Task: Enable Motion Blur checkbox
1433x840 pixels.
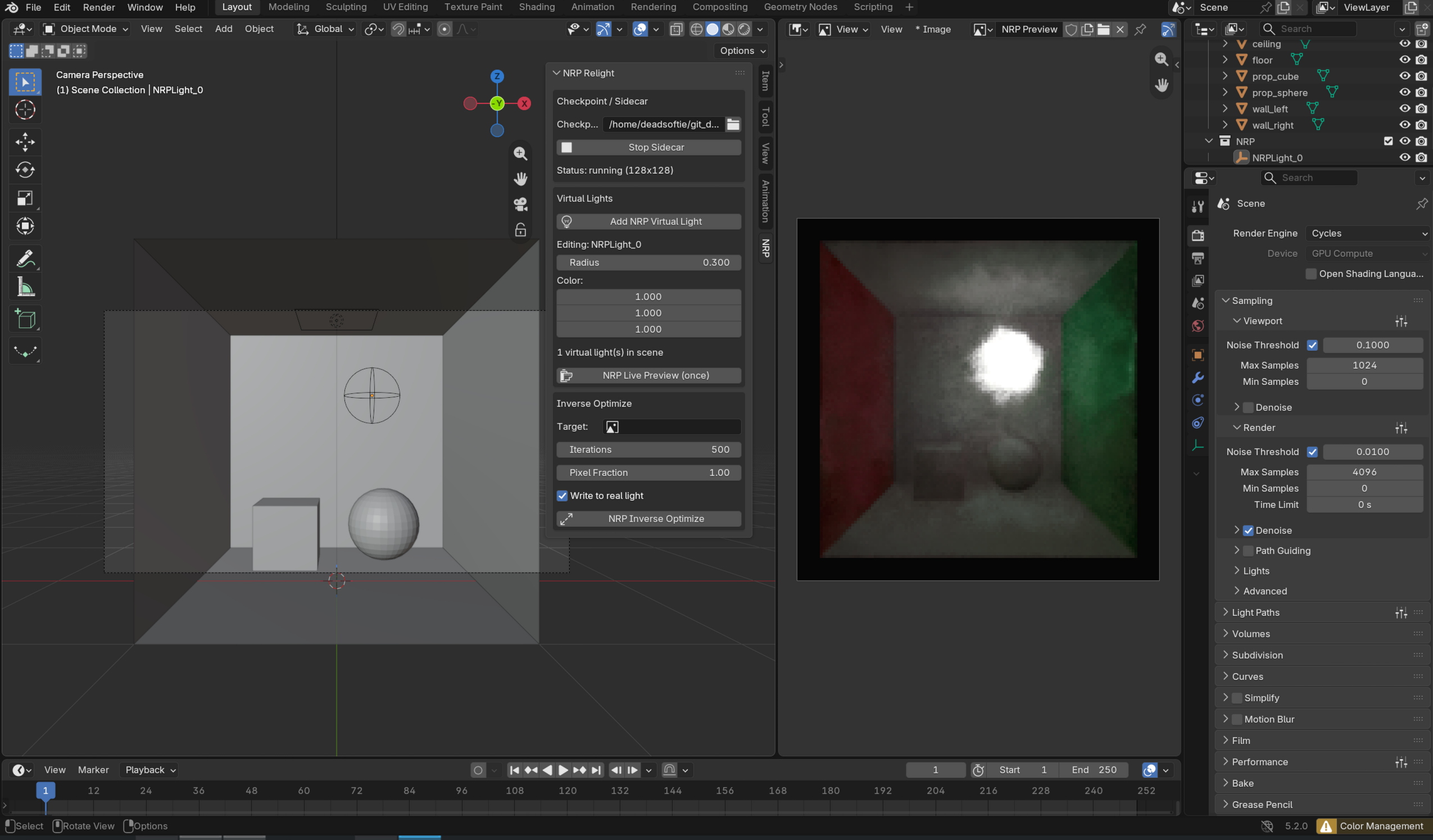Action: 1237,719
